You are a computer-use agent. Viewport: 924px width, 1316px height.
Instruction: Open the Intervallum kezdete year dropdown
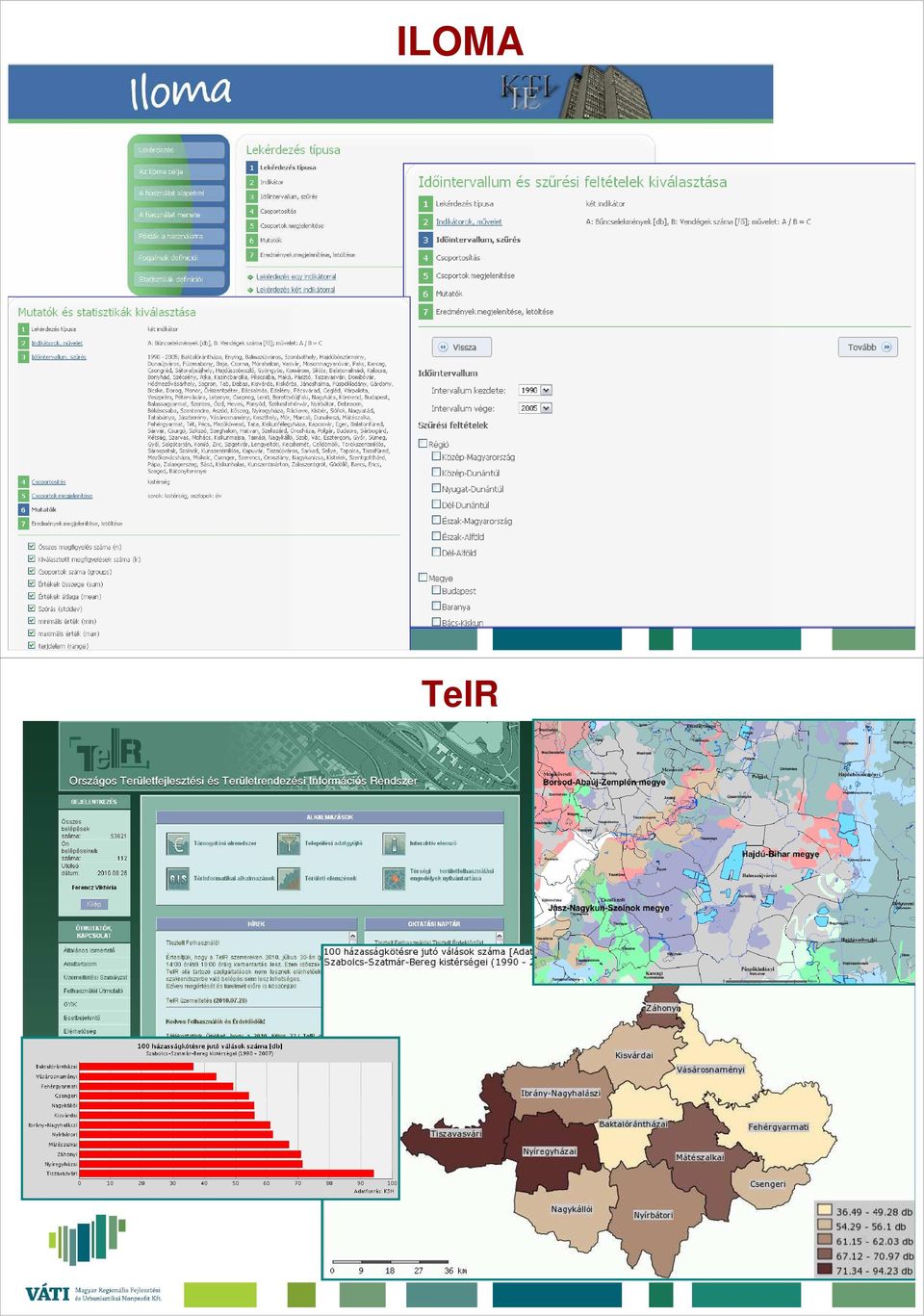pyautogui.click(x=534, y=390)
